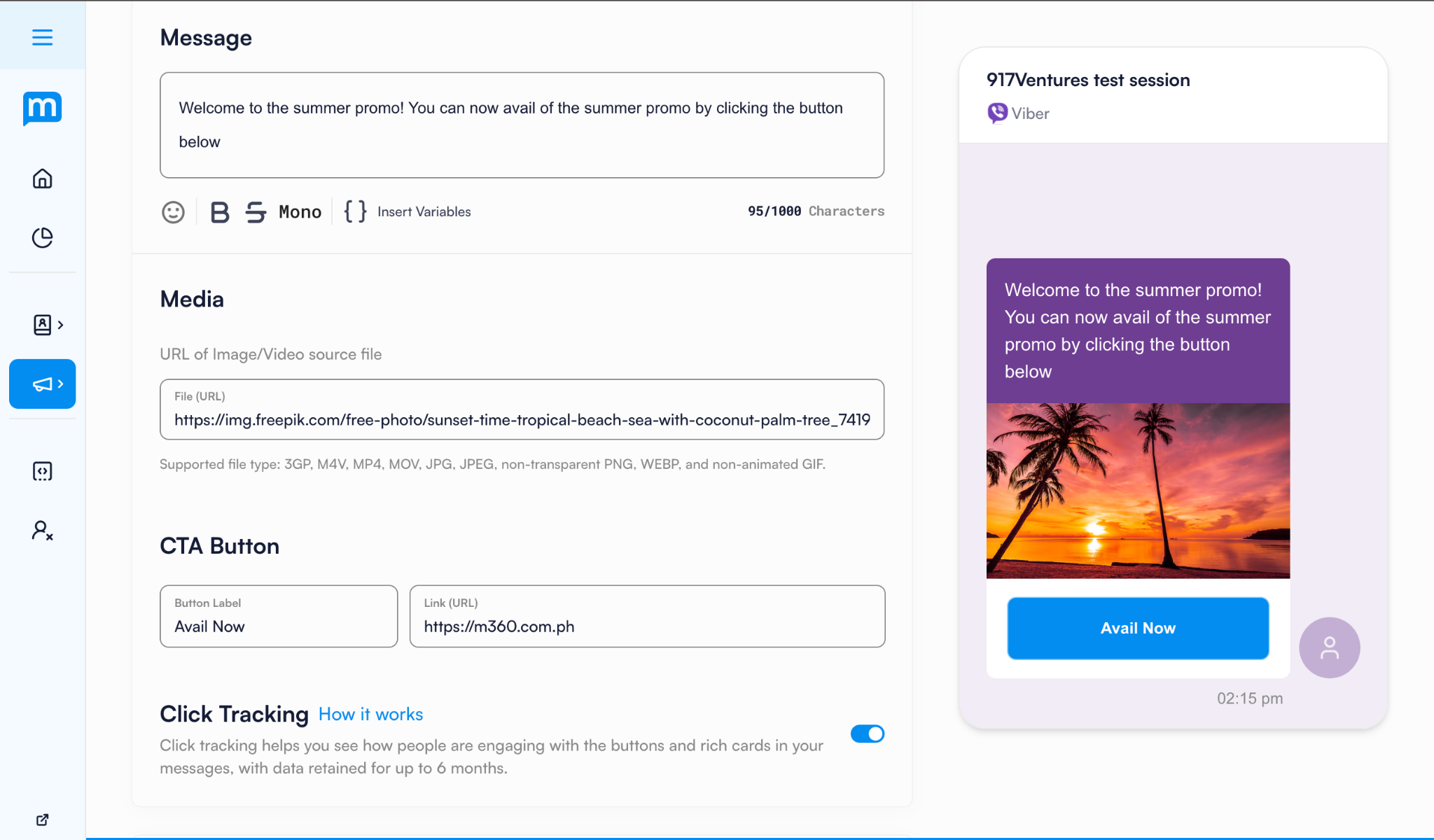Apply bold formatting to message
Viewport: 1434px width, 840px height.
click(x=220, y=211)
